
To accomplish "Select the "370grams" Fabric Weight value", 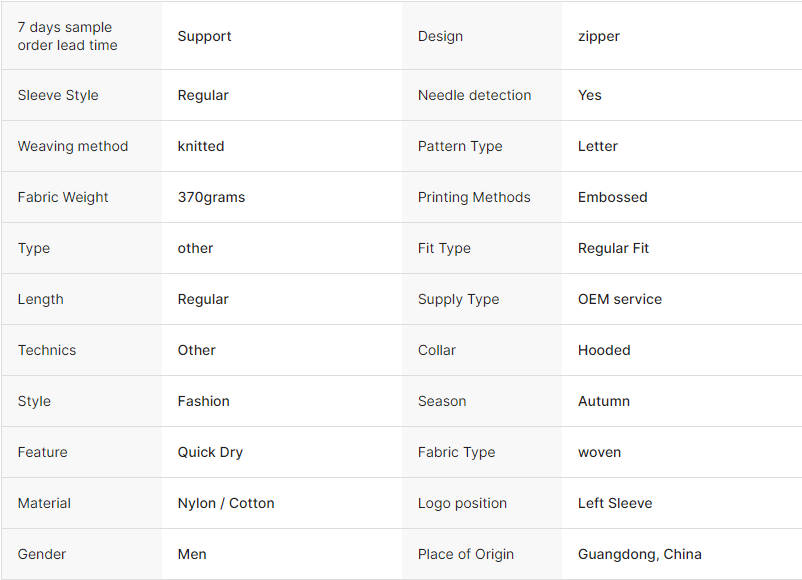I will pos(211,197).
